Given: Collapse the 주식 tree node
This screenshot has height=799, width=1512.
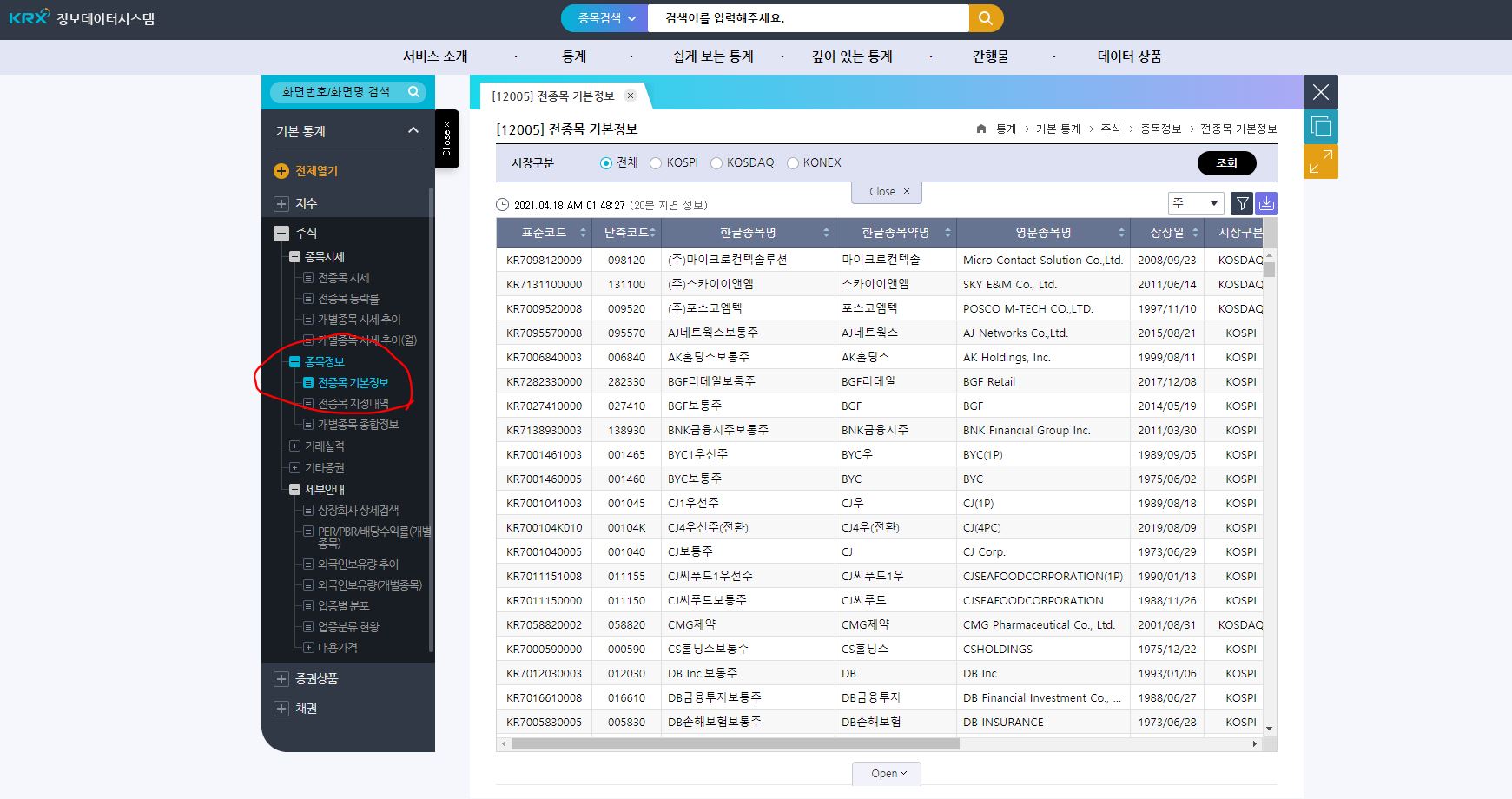Looking at the screenshot, I should (281, 233).
